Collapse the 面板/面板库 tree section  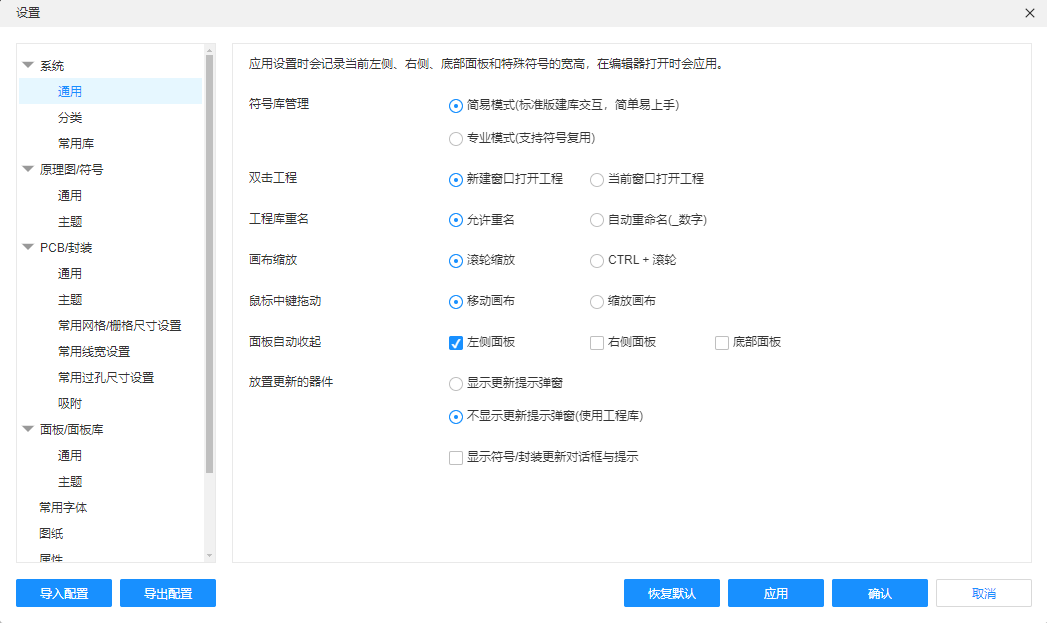pyautogui.click(x=28, y=429)
